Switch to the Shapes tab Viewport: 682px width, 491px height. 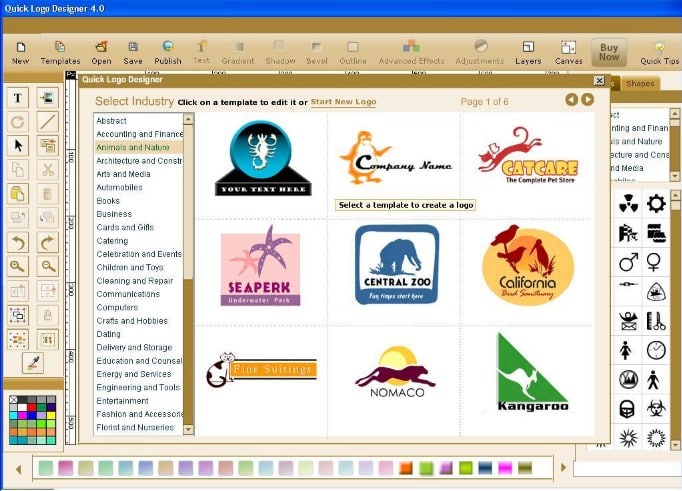tap(640, 84)
